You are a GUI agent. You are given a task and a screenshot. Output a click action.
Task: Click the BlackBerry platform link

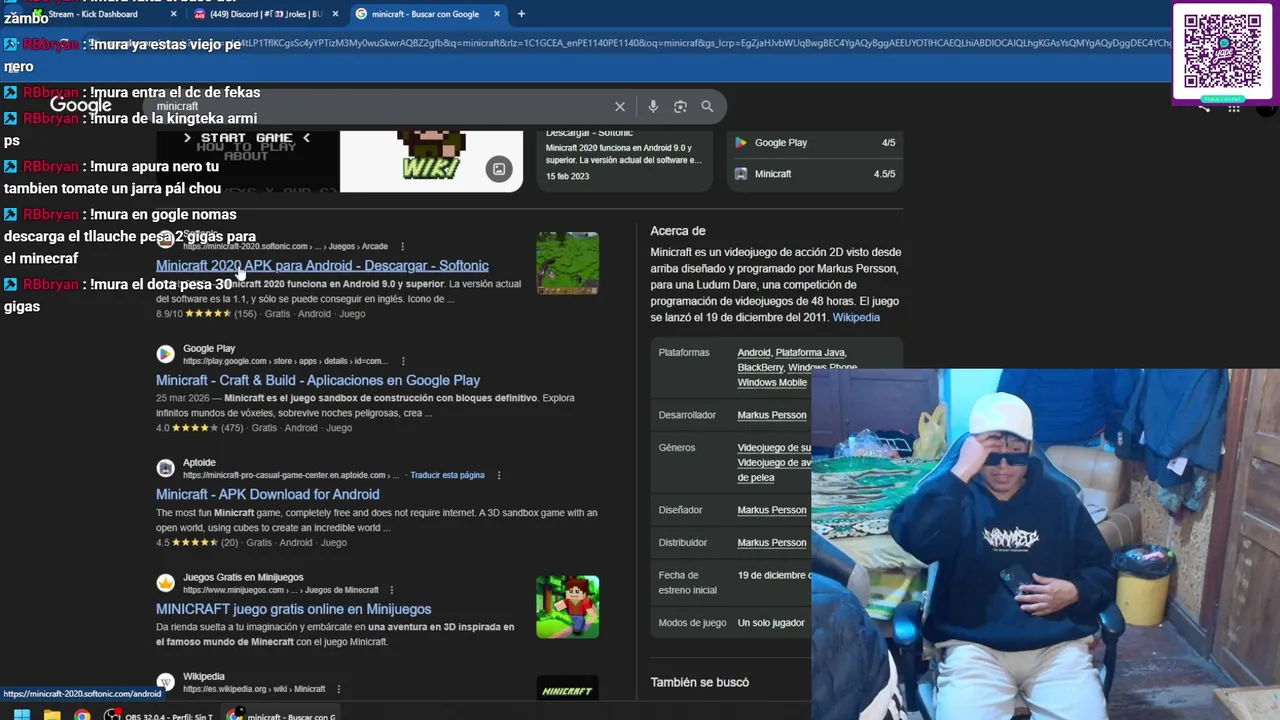pos(760,367)
